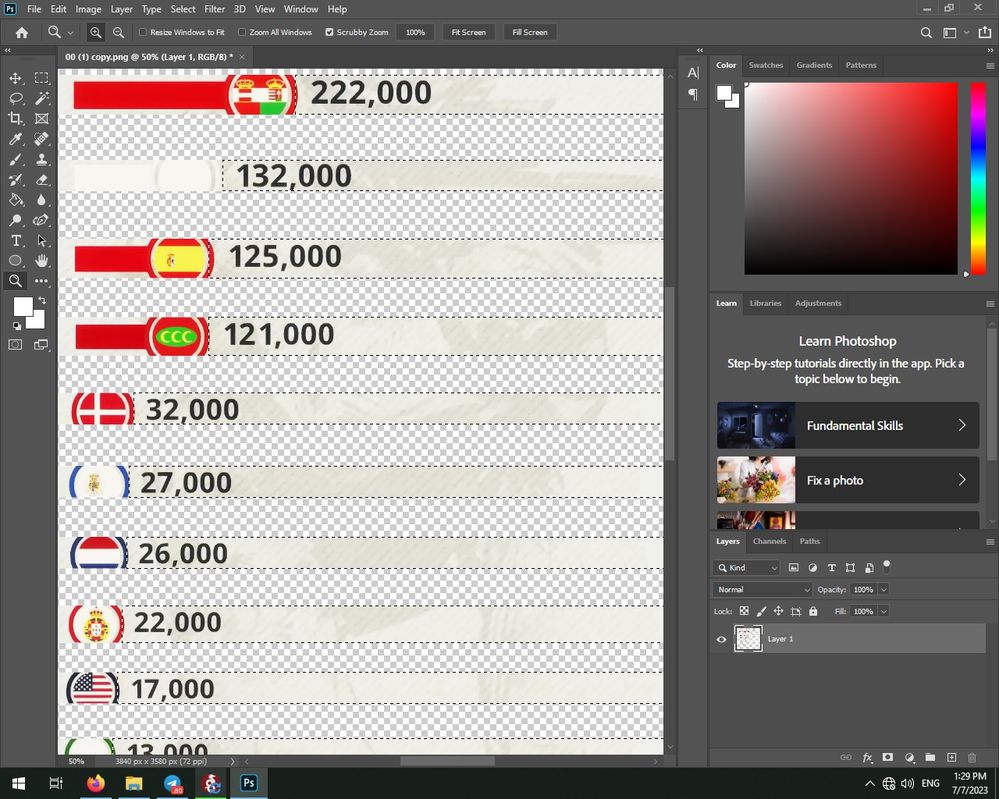This screenshot has width=999, height=799.
Task: Select the Hand tool
Action: click(x=41, y=261)
